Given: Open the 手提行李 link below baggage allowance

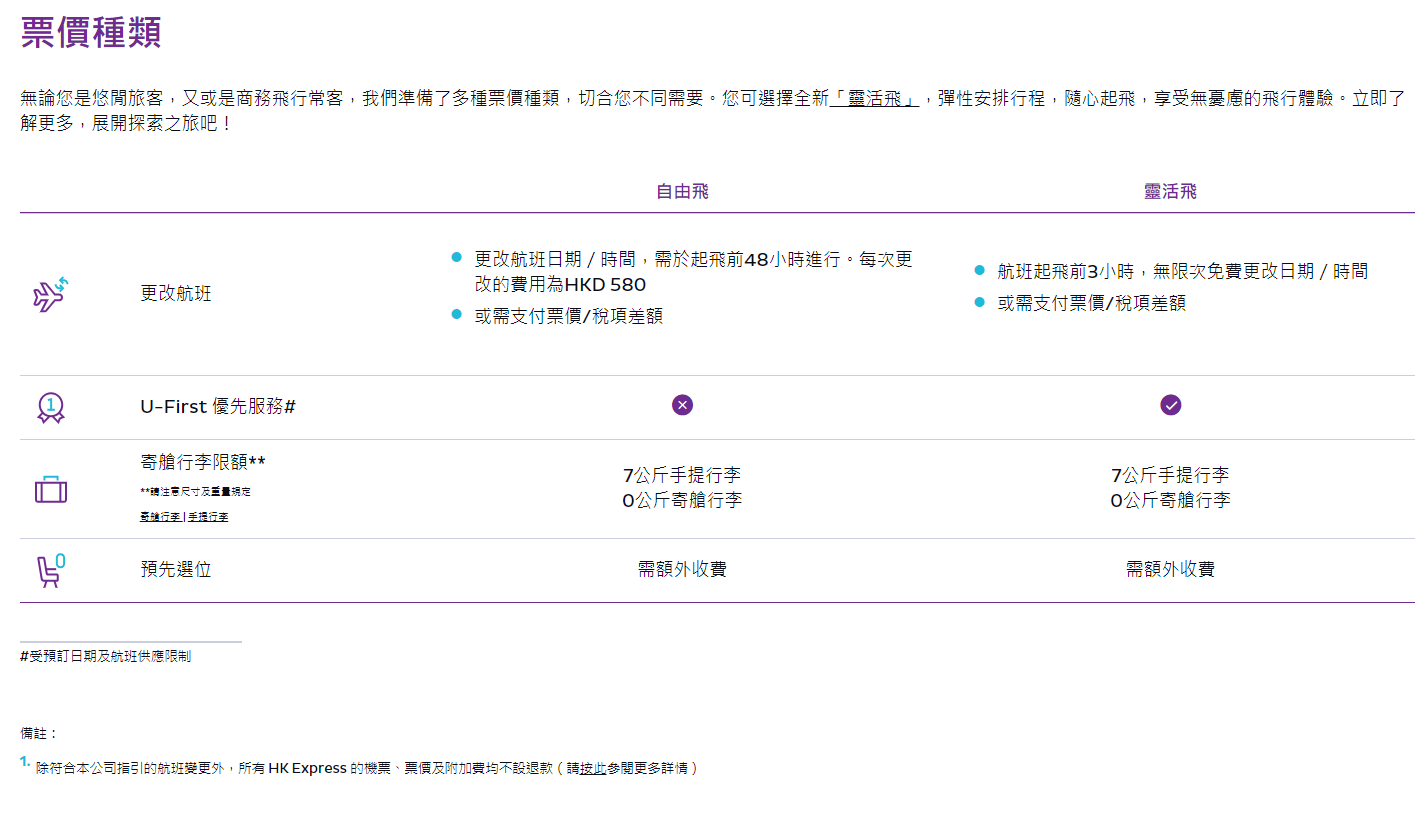Looking at the screenshot, I should point(208,517).
